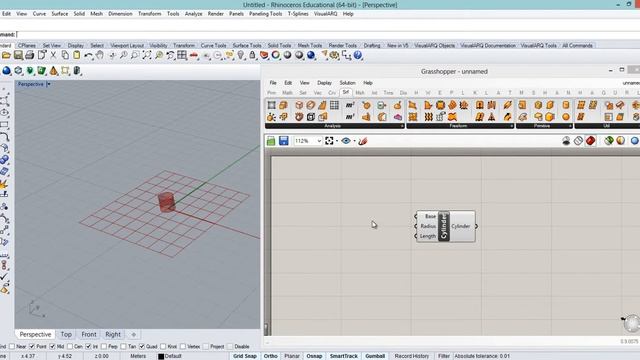Click the four-viewport layout icon
640x360 pixels.
(x=182, y=55)
